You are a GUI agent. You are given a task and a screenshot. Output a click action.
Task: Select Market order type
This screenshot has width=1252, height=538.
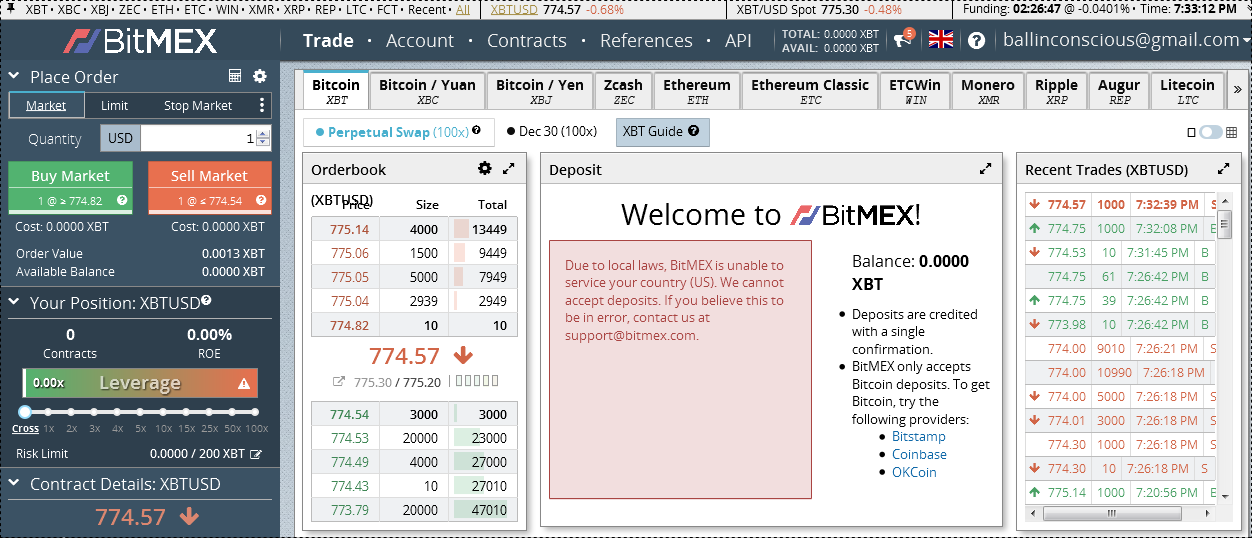(46, 105)
